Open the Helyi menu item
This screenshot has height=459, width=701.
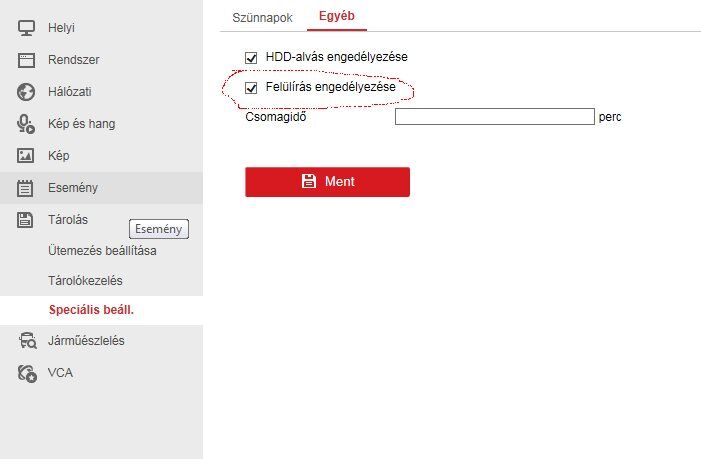(x=101, y=28)
